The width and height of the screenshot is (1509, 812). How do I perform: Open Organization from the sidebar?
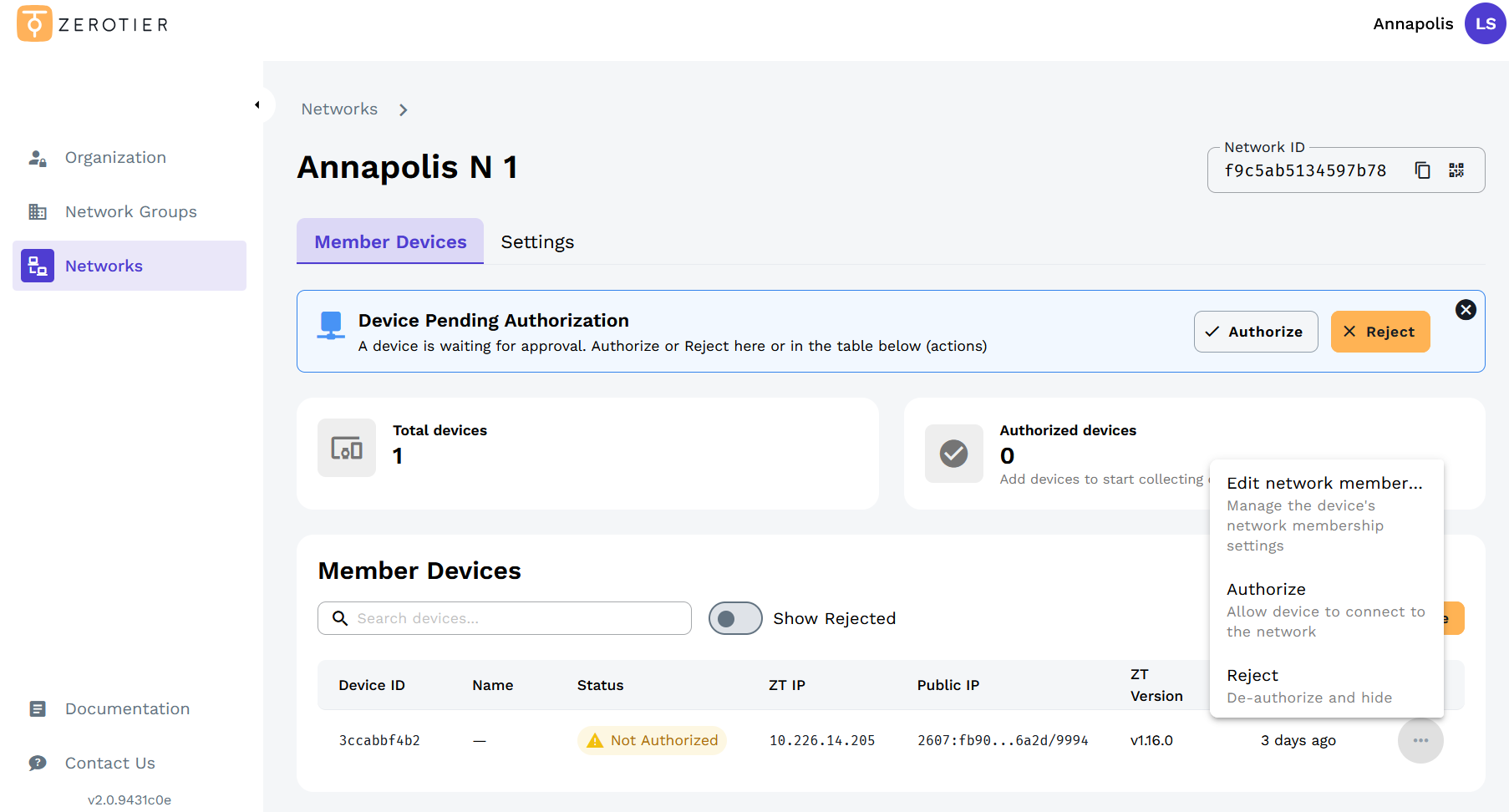pos(115,158)
